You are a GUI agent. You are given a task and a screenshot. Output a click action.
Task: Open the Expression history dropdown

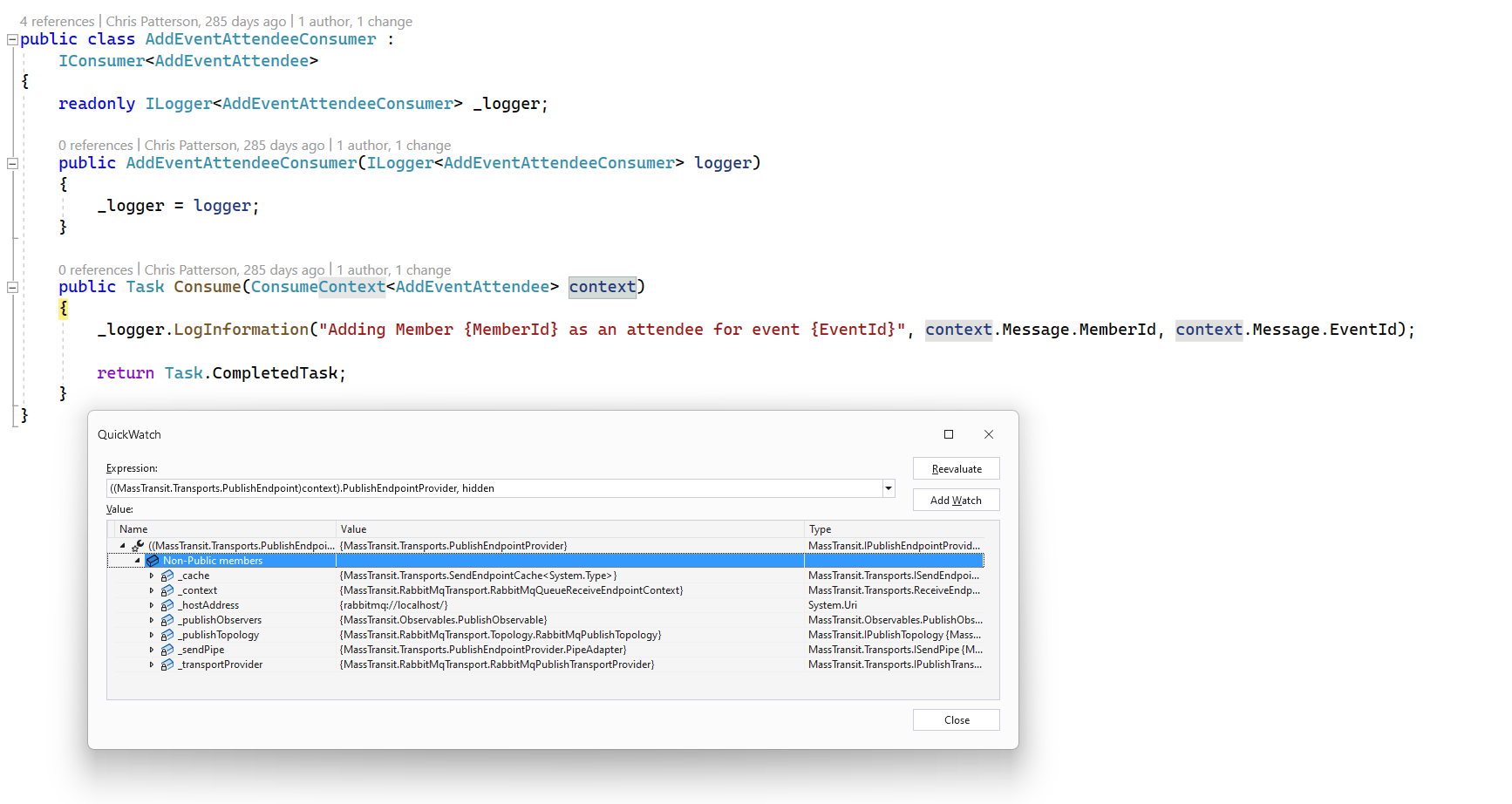(888, 488)
